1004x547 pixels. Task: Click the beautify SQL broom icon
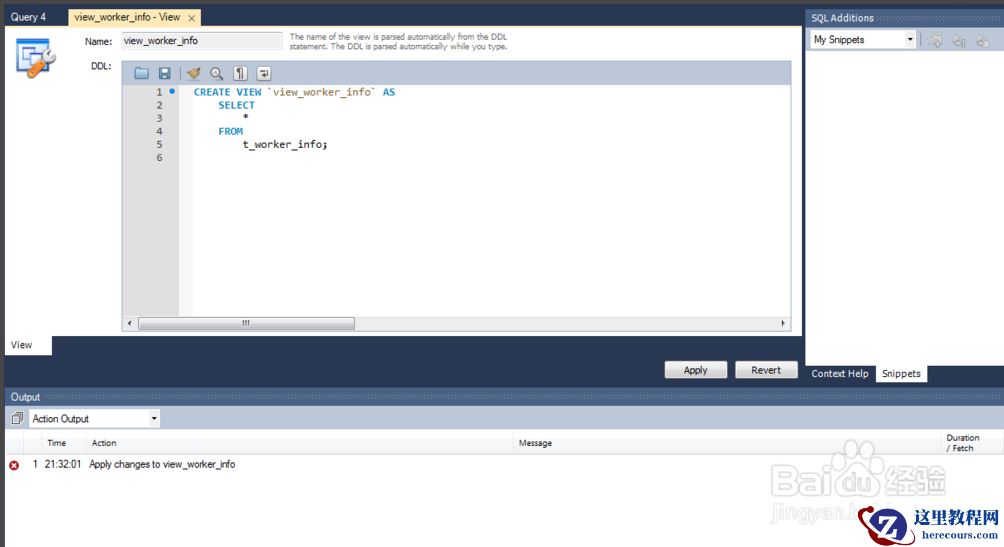(194, 73)
